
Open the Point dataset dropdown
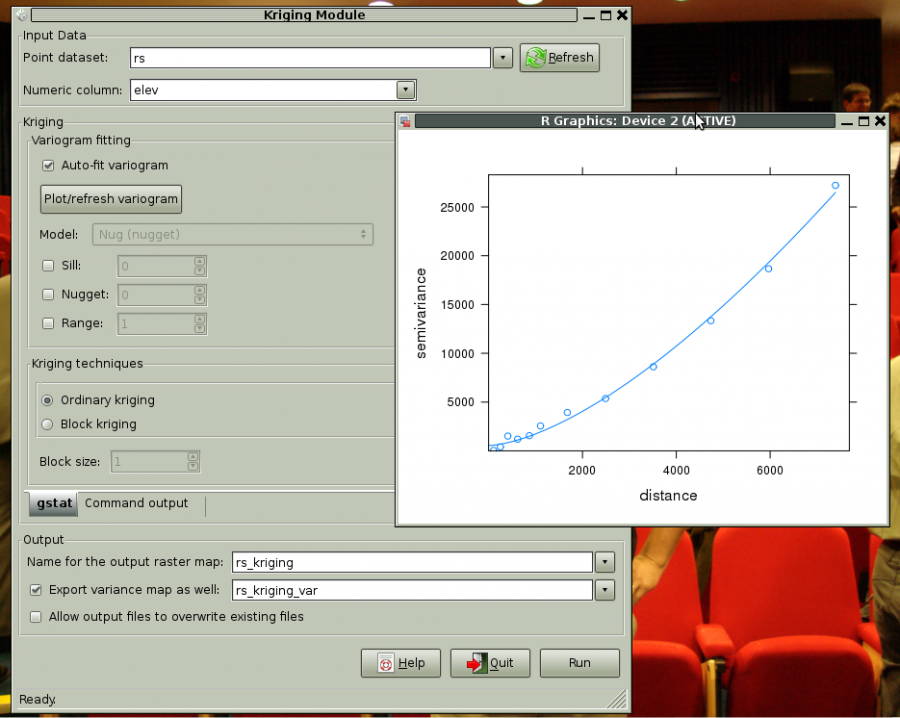pyautogui.click(x=503, y=58)
